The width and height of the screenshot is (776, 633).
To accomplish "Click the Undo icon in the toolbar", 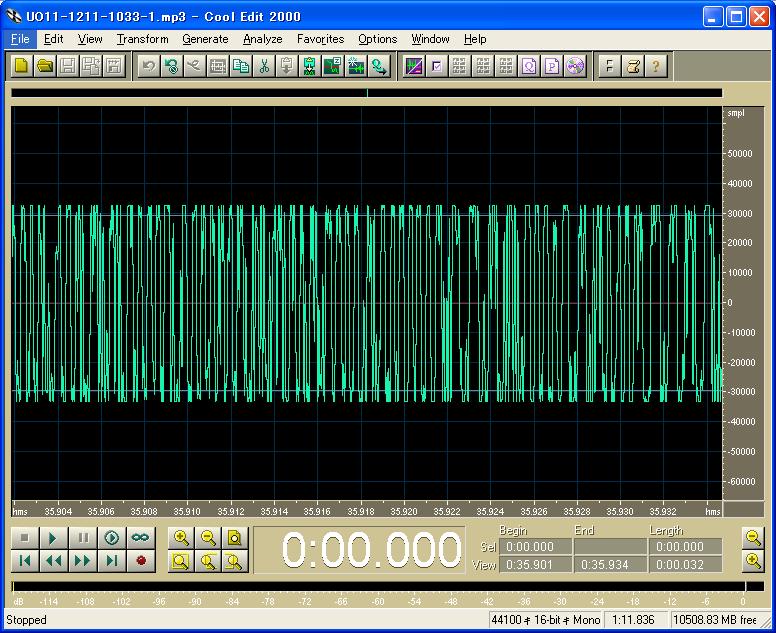I will 148,67.
